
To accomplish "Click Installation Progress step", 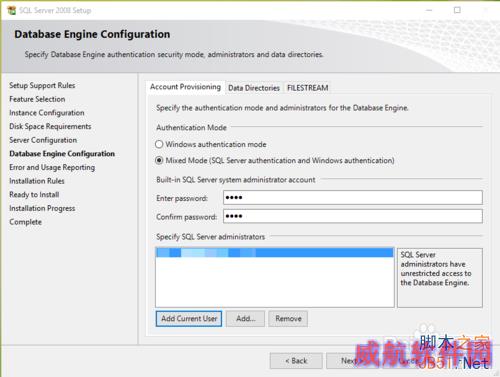I will pos(42,208).
